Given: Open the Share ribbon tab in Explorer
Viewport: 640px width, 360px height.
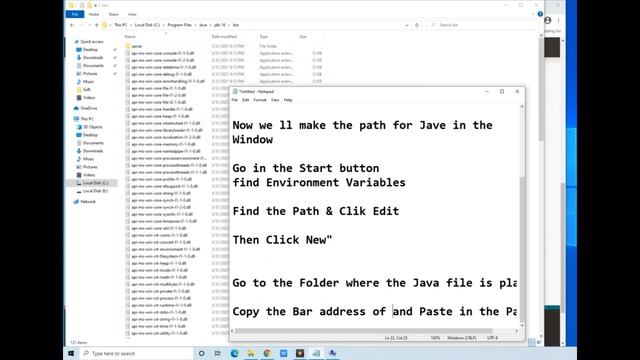Looking at the screenshot, I should [113, 14].
